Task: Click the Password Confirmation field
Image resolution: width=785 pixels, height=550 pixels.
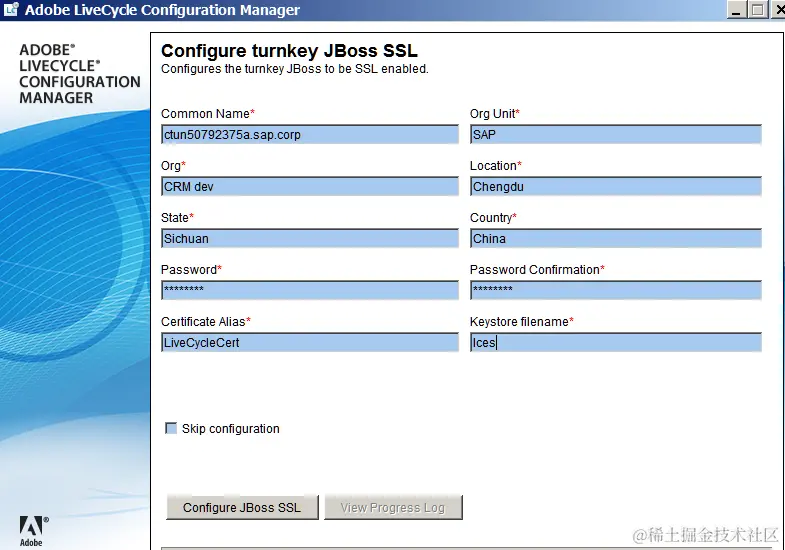Action: [616, 290]
